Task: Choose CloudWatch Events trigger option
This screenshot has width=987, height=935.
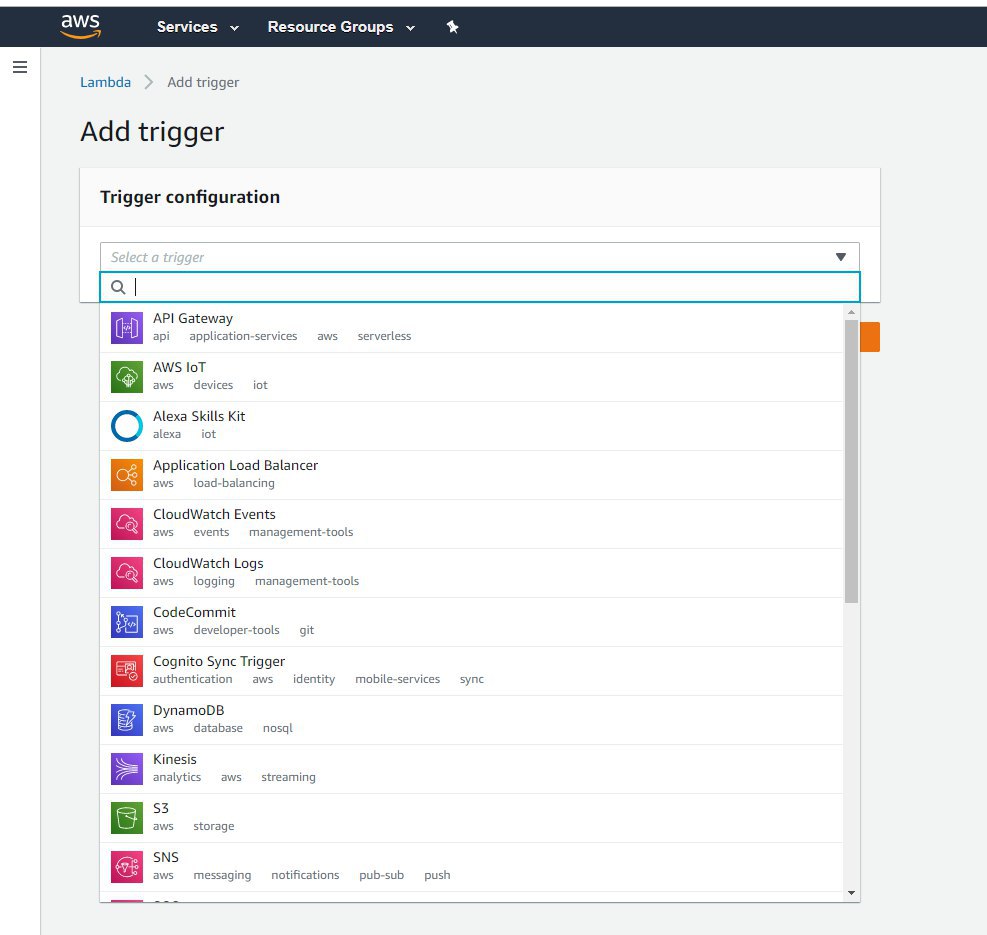Action: (471, 524)
